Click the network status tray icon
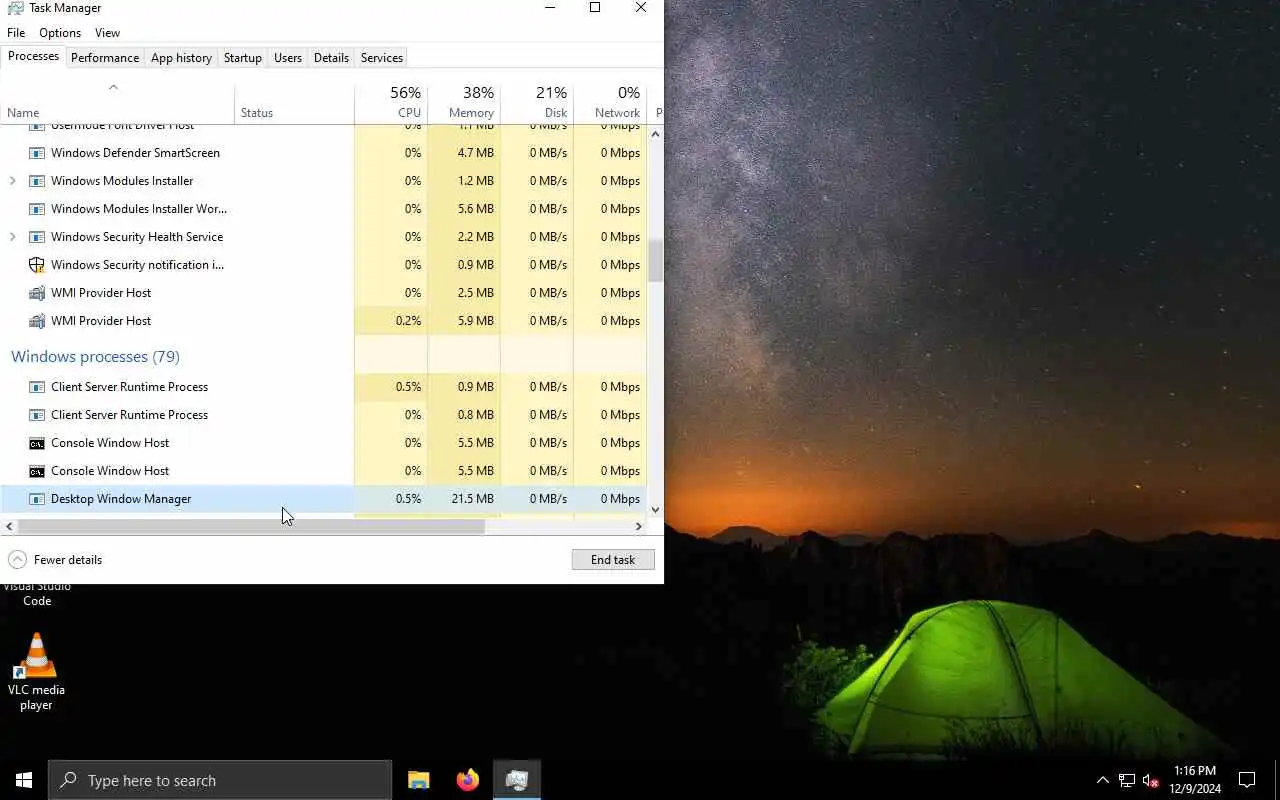1280x800 pixels. 1127,780
